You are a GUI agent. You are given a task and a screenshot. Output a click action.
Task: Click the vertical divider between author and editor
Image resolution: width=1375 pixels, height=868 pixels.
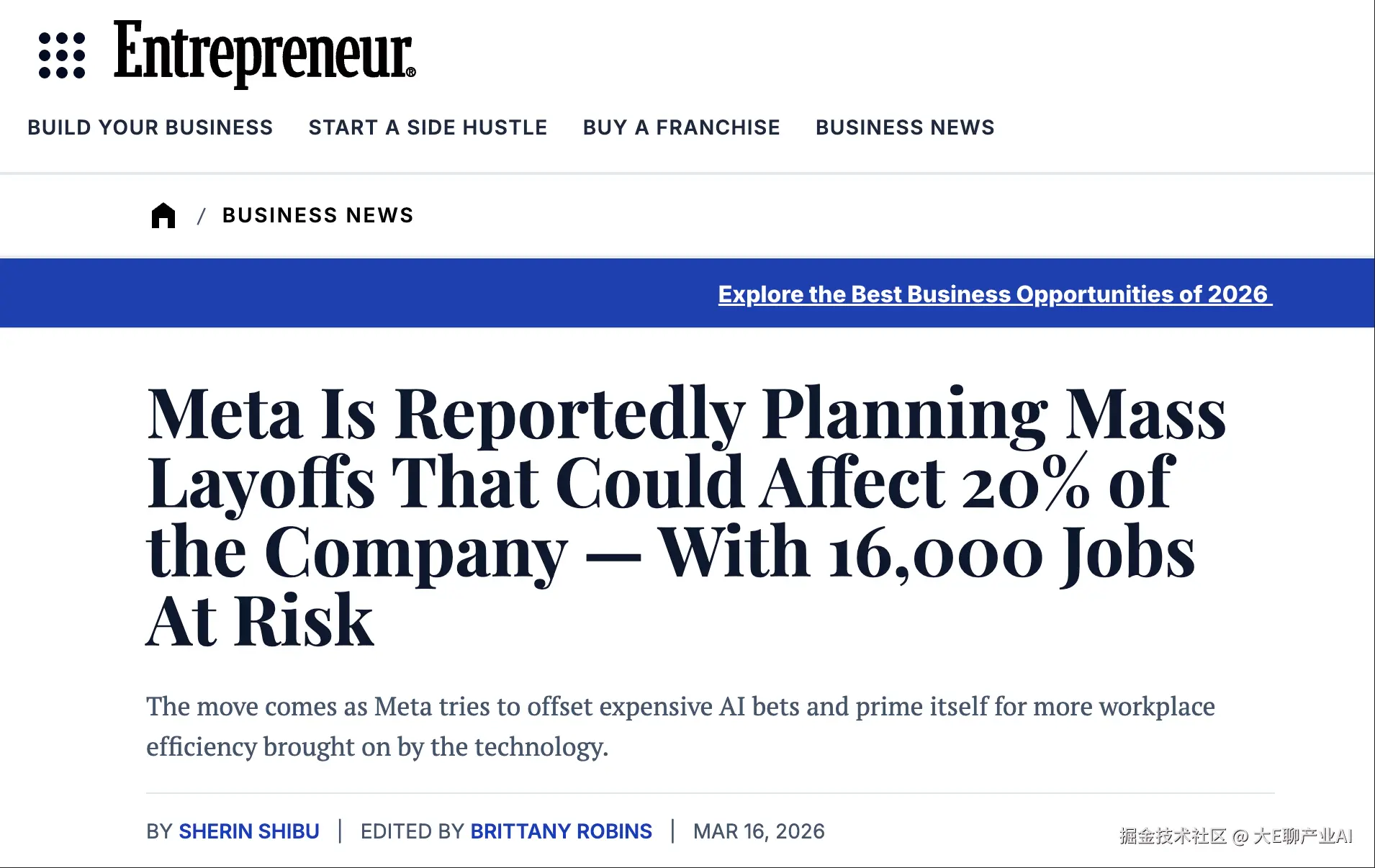click(340, 831)
